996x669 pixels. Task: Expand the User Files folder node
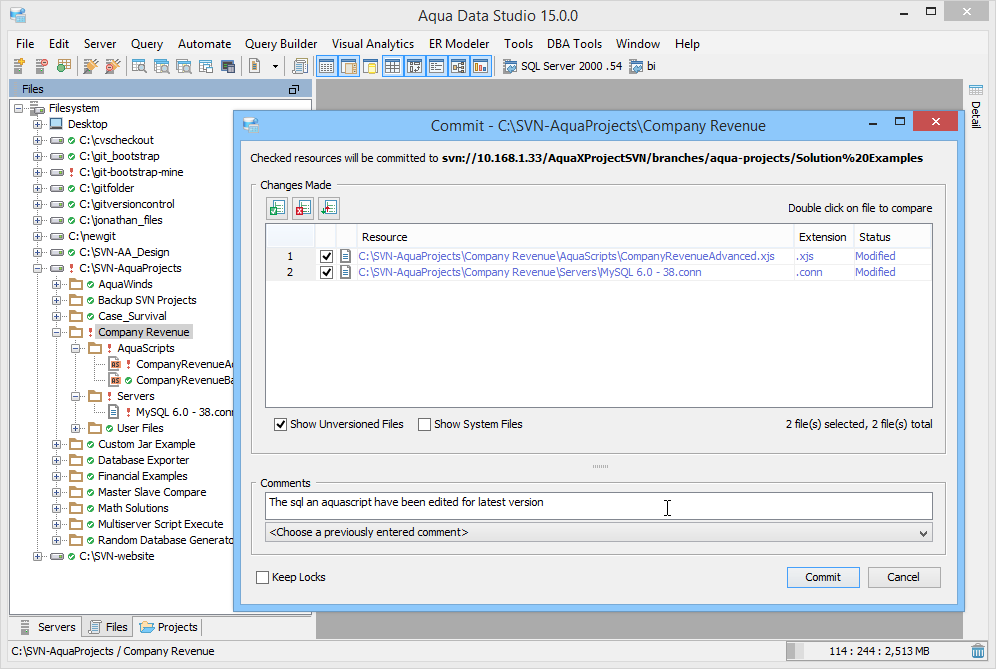point(76,428)
